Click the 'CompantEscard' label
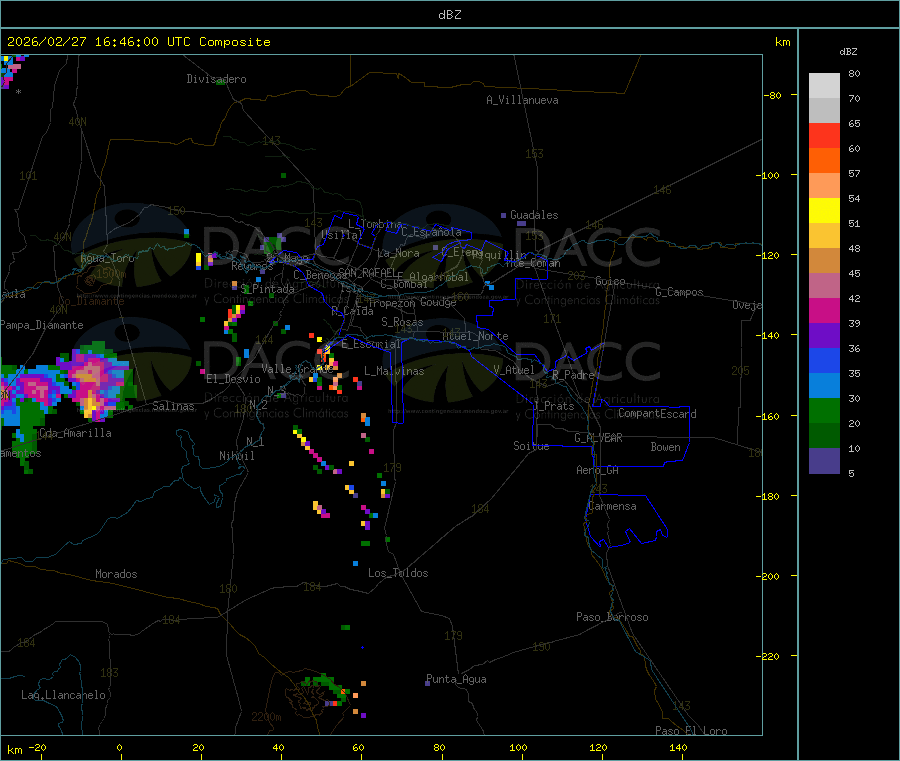Viewport: 900px width, 761px height. coord(657,414)
